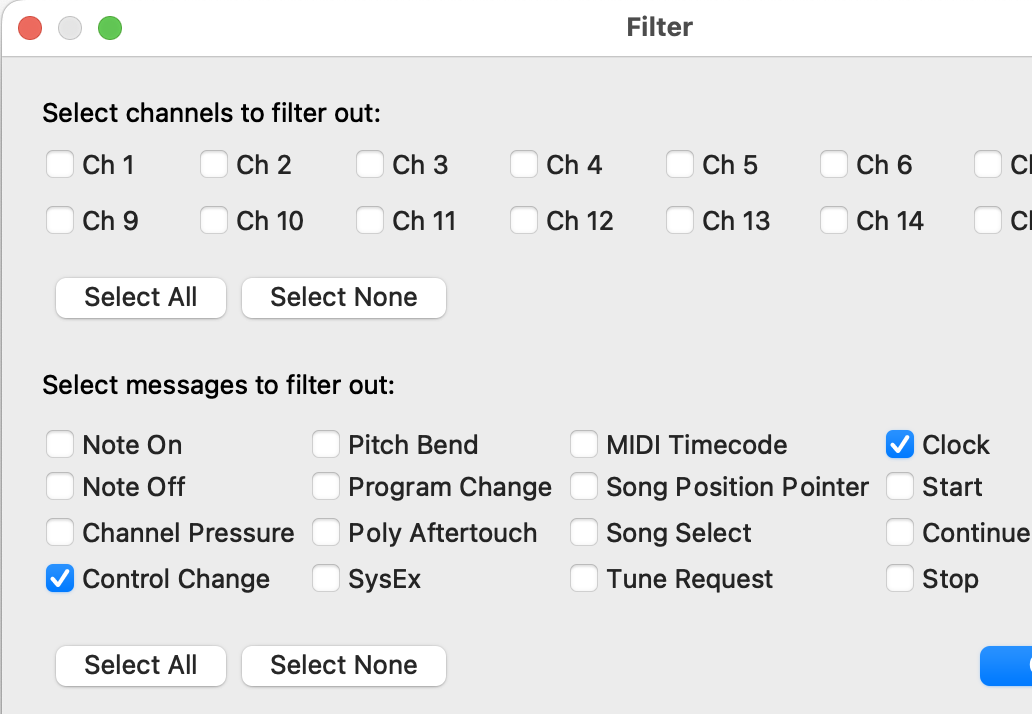This screenshot has width=1032, height=714.
Task: Check the Pitch Bend box
Action: (326, 444)
